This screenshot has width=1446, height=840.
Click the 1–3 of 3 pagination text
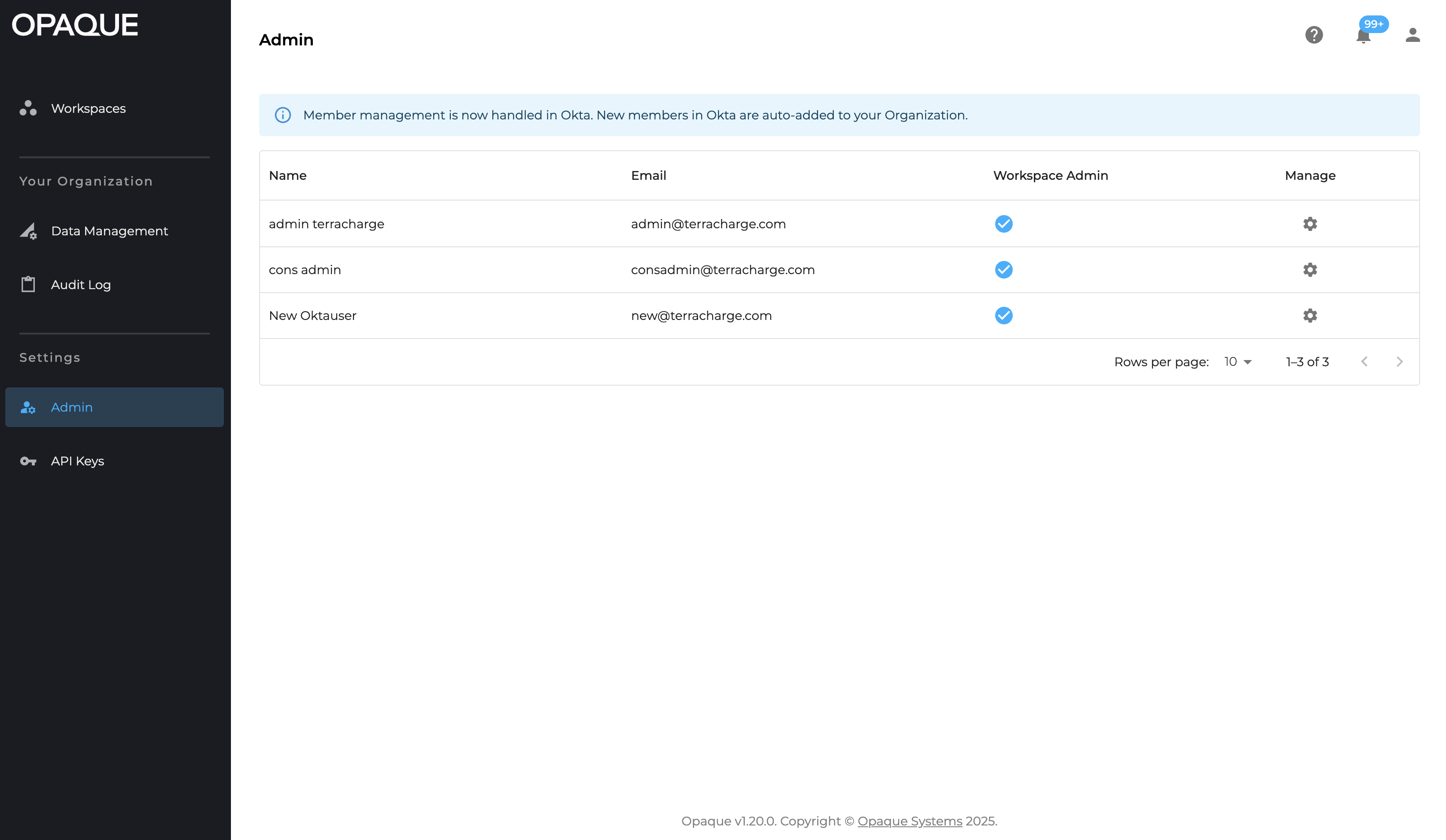coord(1307,361)
